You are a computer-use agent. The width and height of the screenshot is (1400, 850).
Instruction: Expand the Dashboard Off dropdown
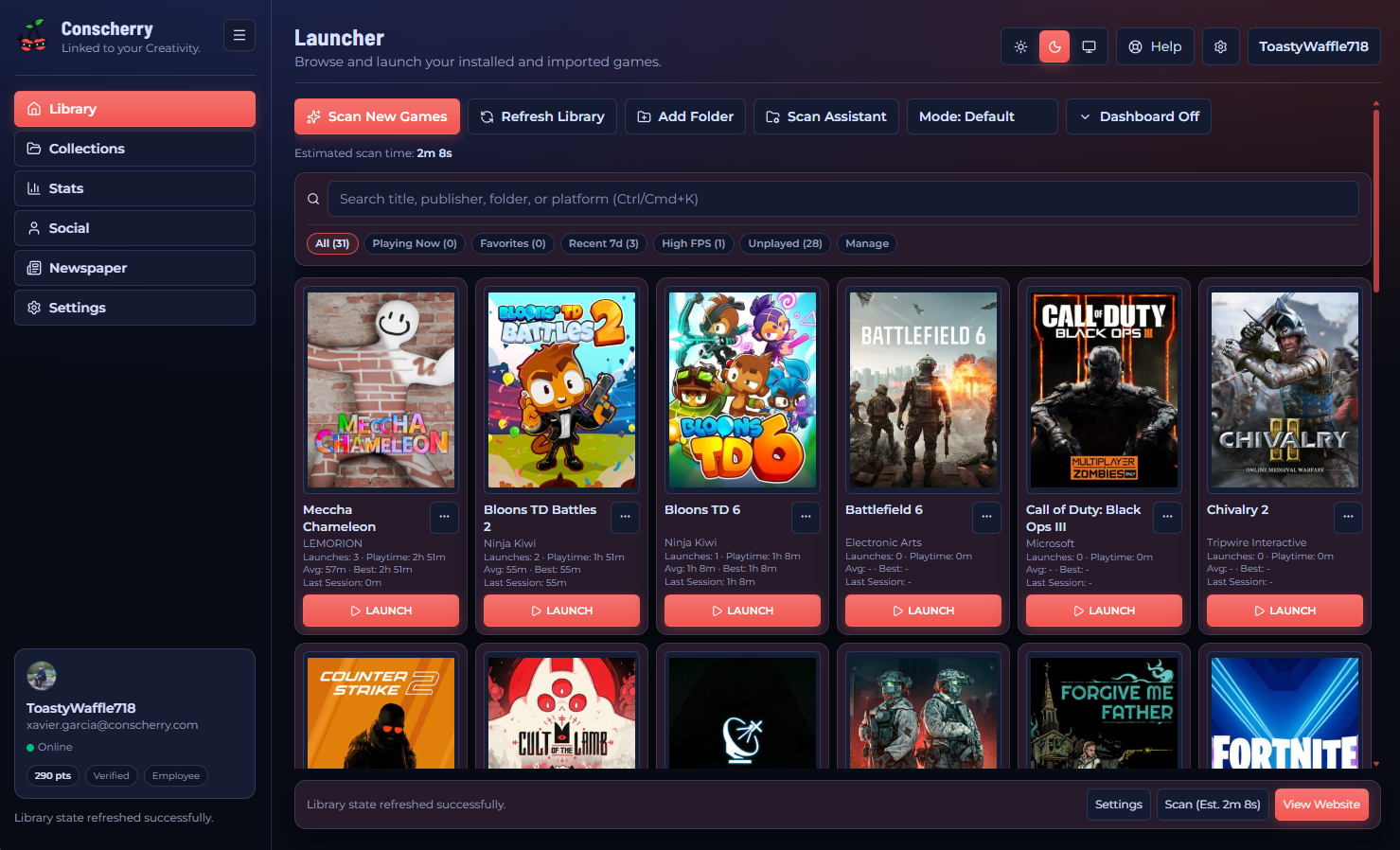(1139, 116)
